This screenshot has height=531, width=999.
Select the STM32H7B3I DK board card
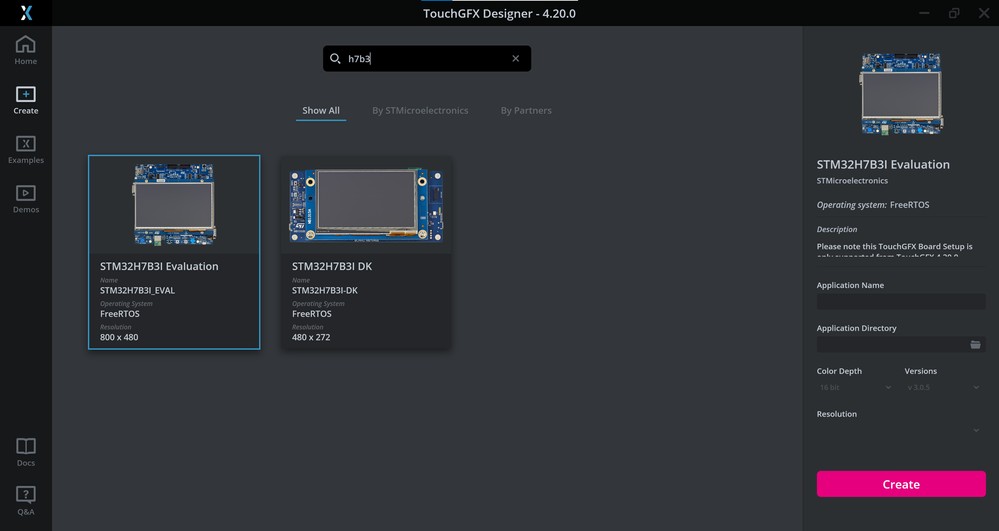pos(366,252)
